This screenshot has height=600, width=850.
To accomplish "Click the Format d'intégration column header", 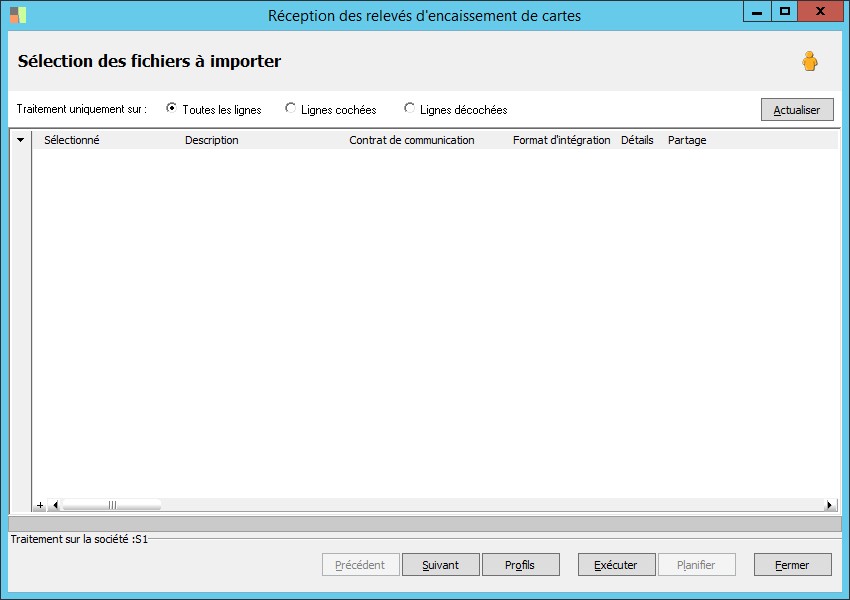I will pos(562,140).
